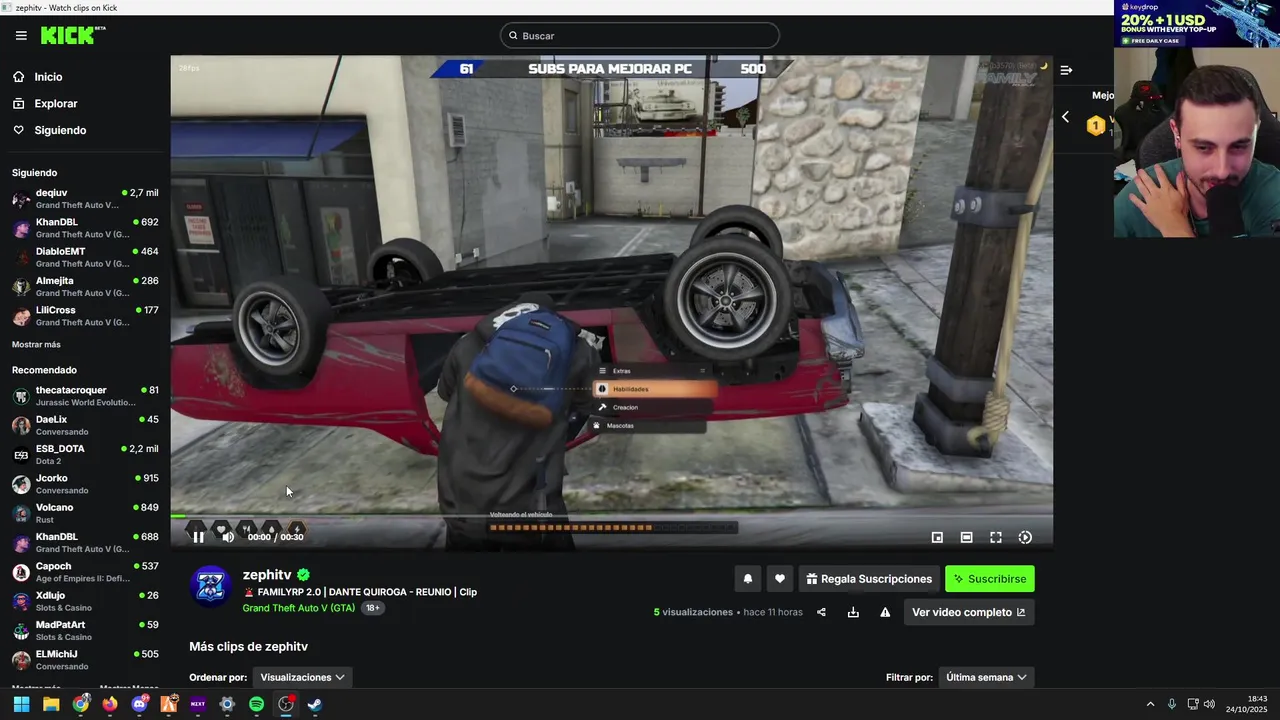This screenshot has height=720, width=1280.
Task: Open Chrome from the taskbar
Action: pos(81,704)
